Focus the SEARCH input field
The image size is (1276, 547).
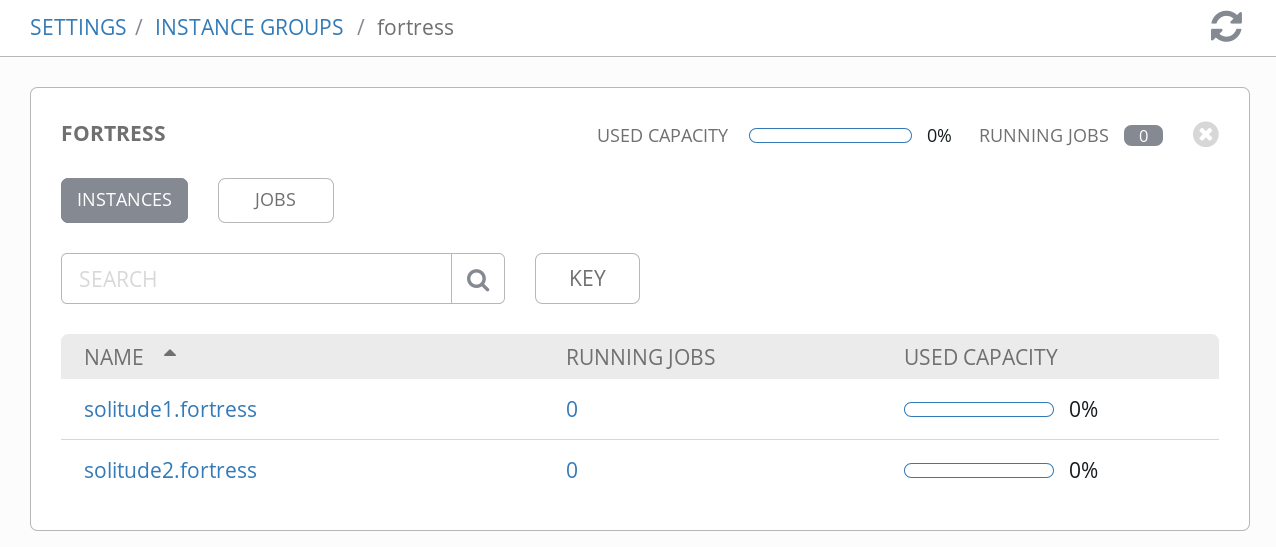(256, 279)
